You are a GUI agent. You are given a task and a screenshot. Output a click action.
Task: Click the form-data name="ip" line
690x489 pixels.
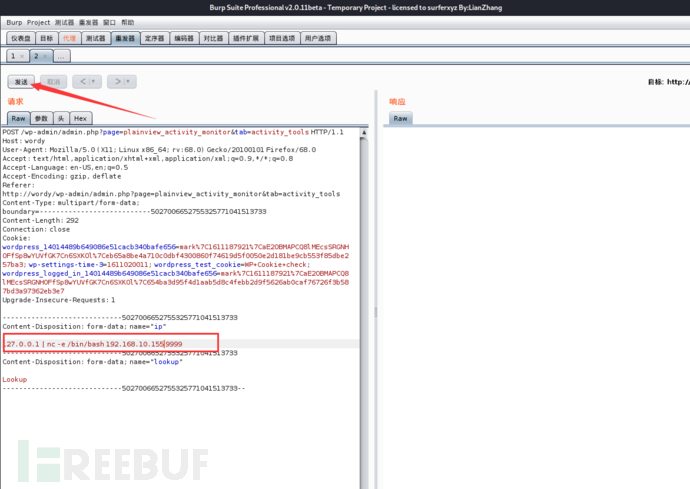click(x=84, y=327)
